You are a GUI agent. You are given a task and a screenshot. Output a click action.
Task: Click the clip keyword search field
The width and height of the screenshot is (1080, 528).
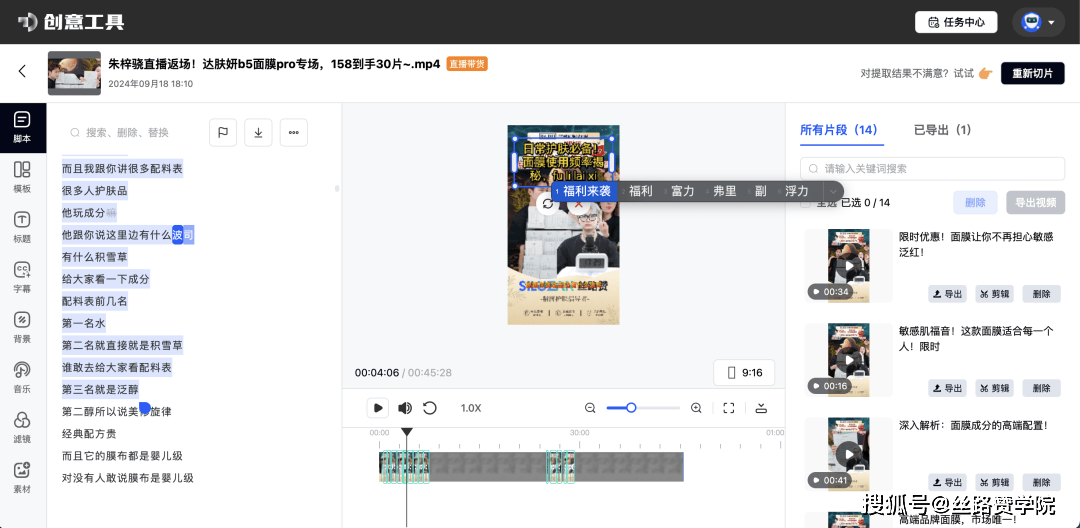(x=933, y=168)
